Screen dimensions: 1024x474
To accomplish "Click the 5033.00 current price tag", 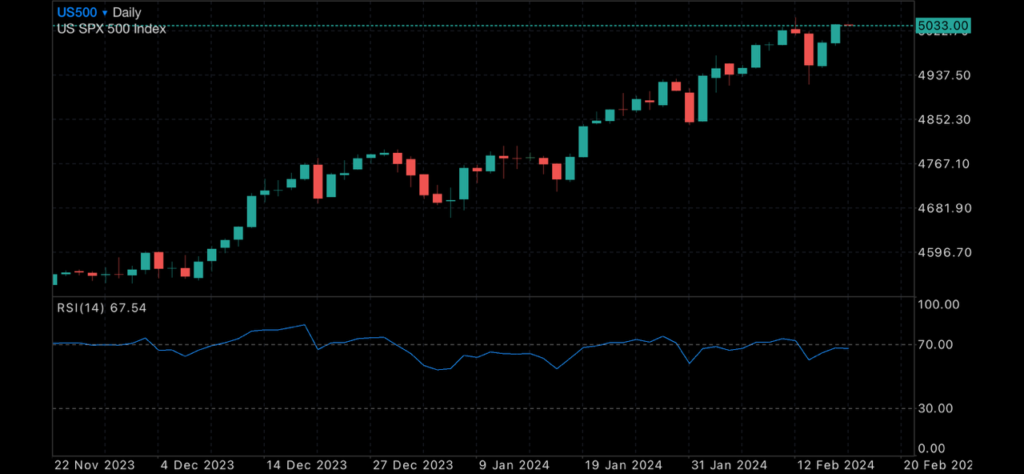I will 943,25.
